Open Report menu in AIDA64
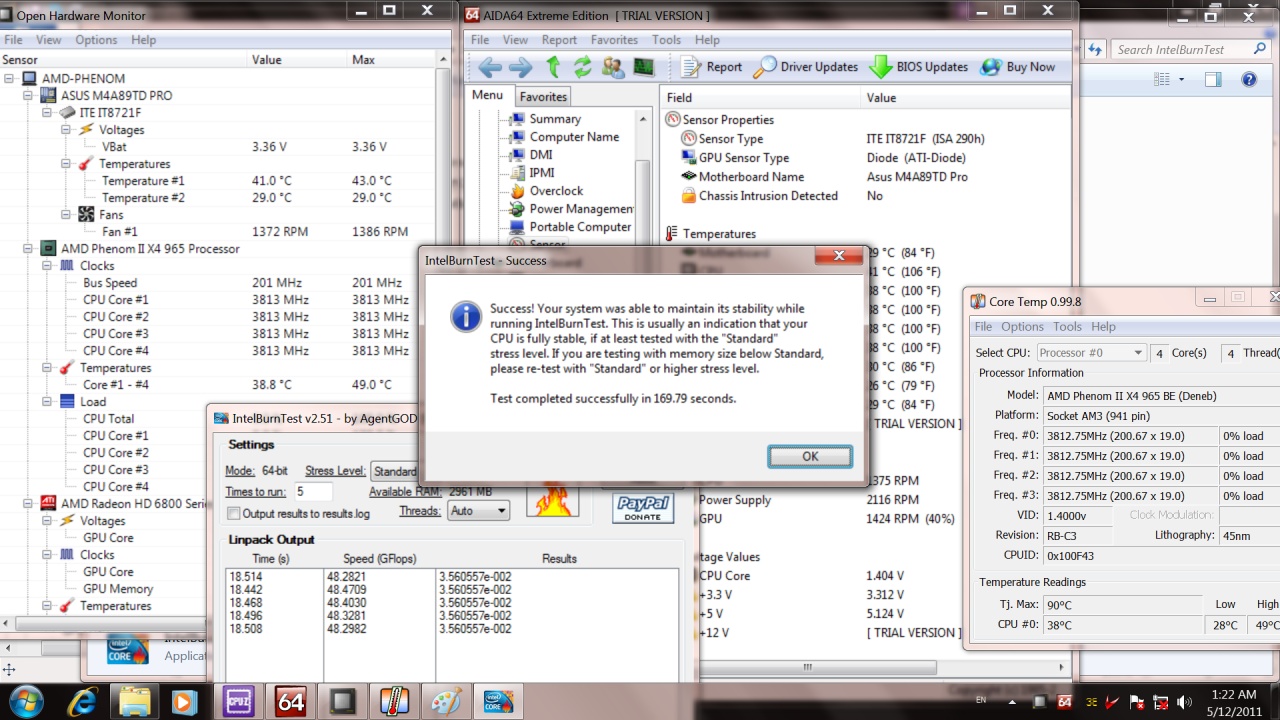Viewport: 1280px width, 720px height. click(x=559, y=40)
